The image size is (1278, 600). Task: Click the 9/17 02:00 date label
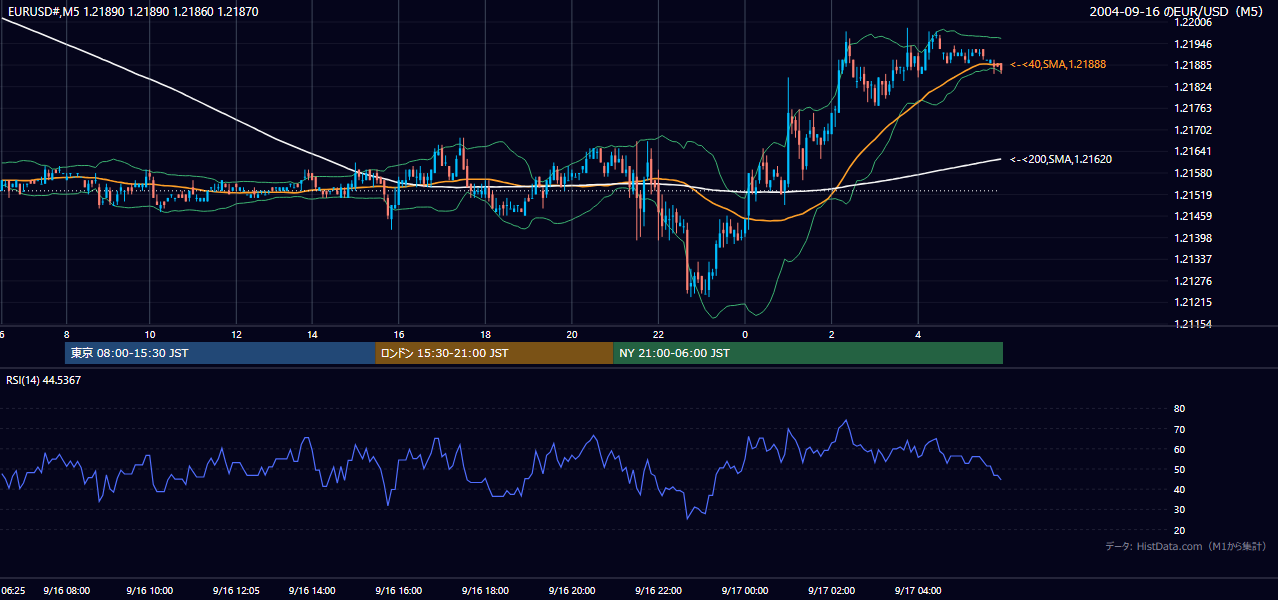pyautogui.click(x=831, y=591)
